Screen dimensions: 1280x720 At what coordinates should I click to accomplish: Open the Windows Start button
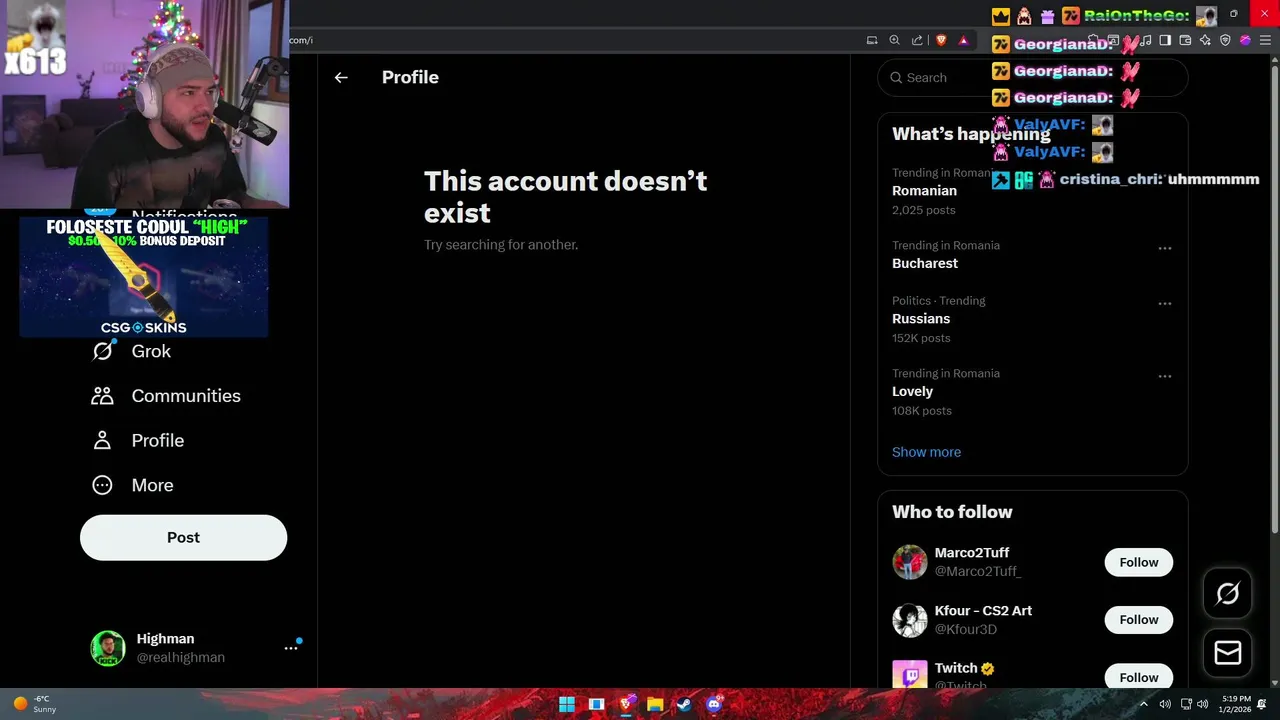[x=567, y=704]
